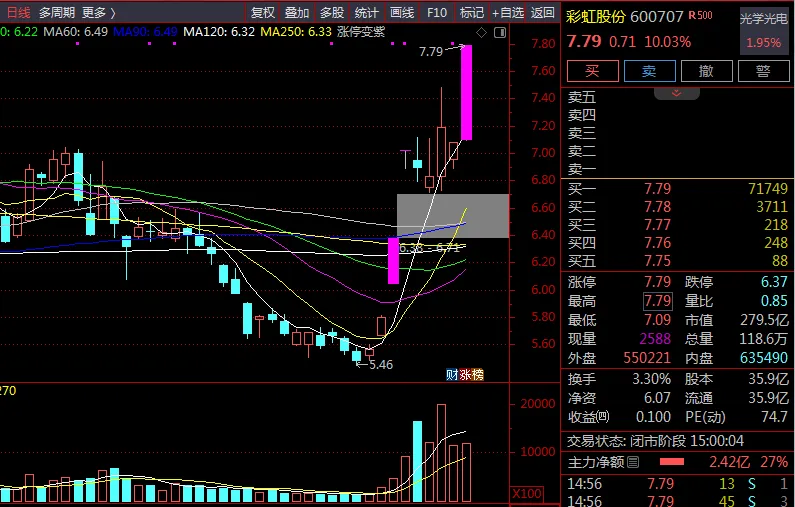
Task: Click the last magenta limit-up candle
Action: [466, 92]
